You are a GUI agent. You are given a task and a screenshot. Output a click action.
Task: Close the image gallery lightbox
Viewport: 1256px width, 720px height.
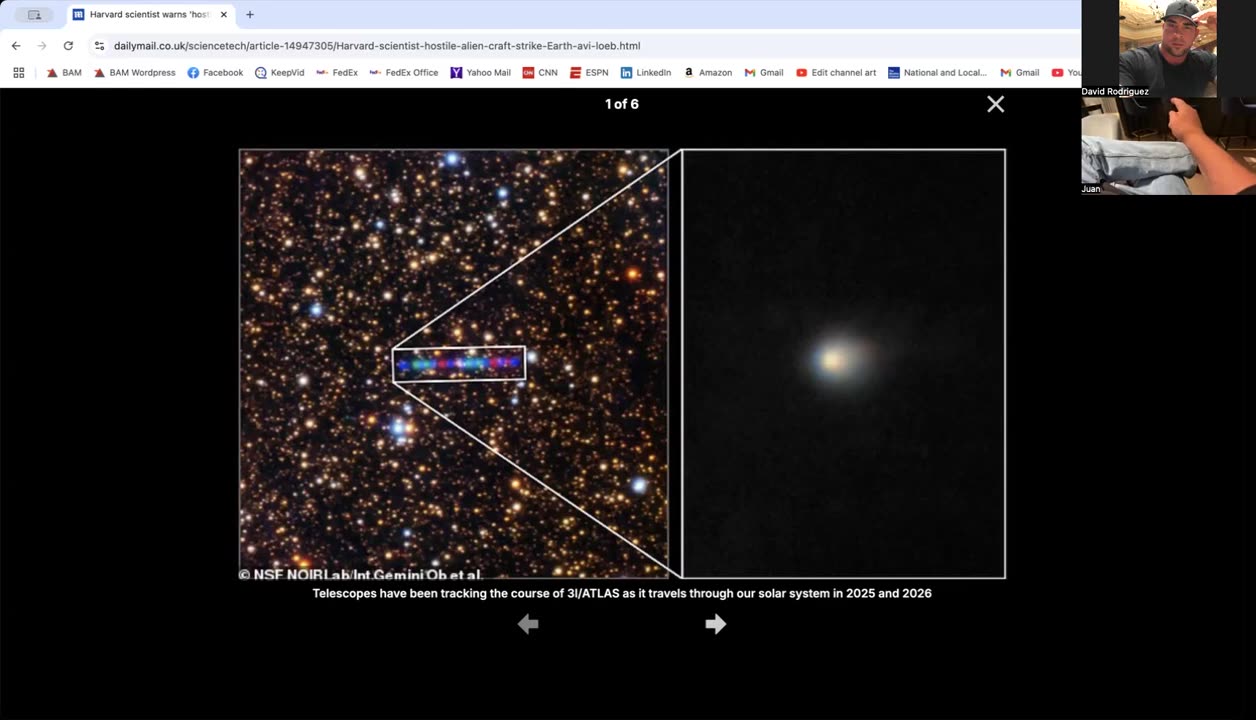pyautogui.click(x=995, y=104)
